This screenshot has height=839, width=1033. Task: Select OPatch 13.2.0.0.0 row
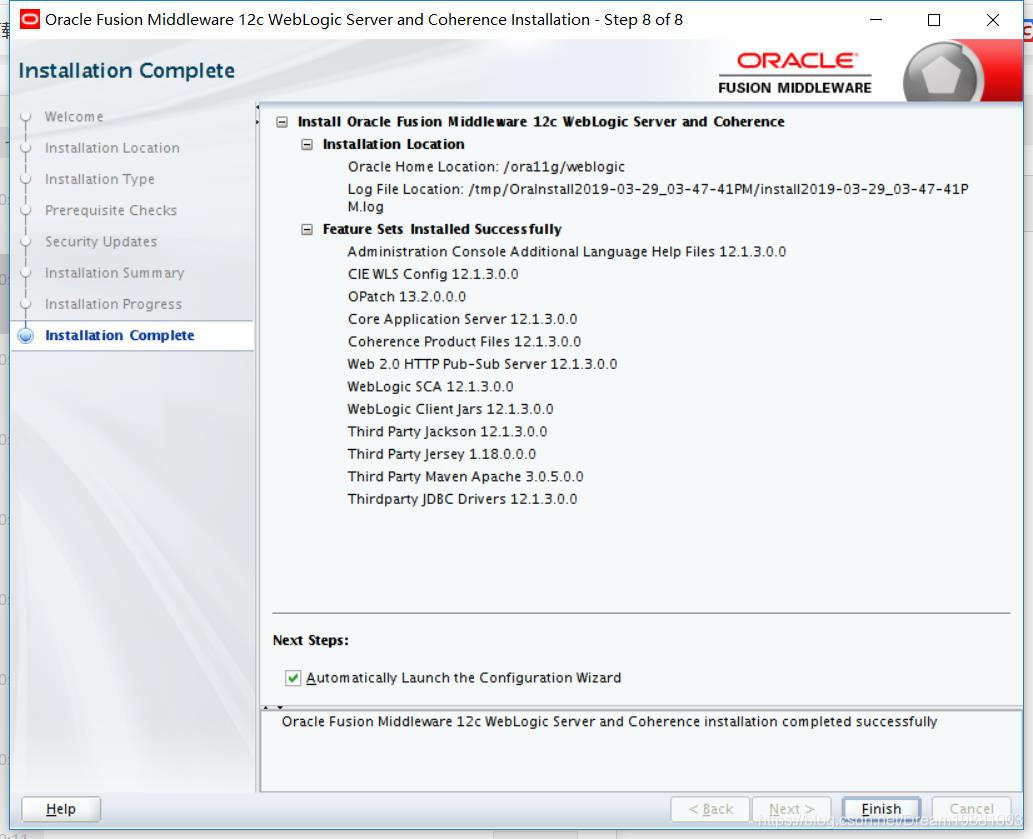tap(406, 296)
